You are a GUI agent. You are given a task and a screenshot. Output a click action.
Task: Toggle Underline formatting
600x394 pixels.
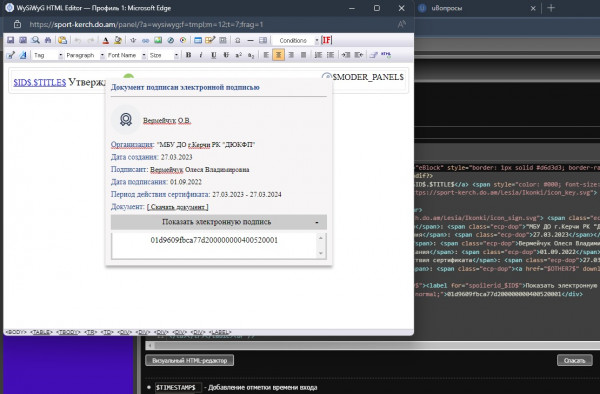click(214, 55)
